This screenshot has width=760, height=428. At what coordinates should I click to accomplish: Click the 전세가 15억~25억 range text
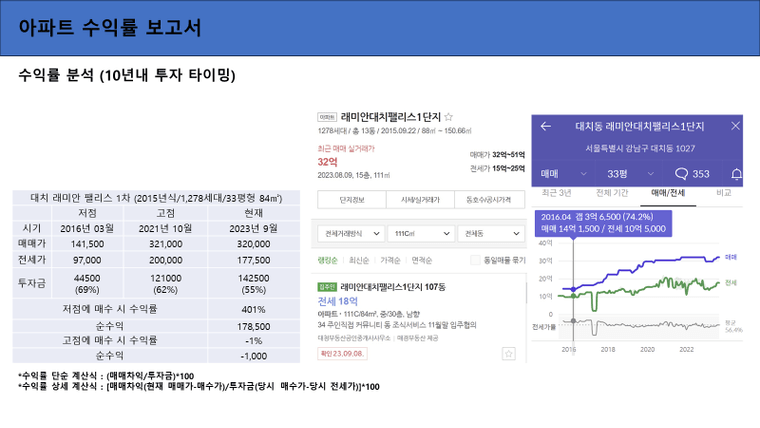(x=497, y=168)
